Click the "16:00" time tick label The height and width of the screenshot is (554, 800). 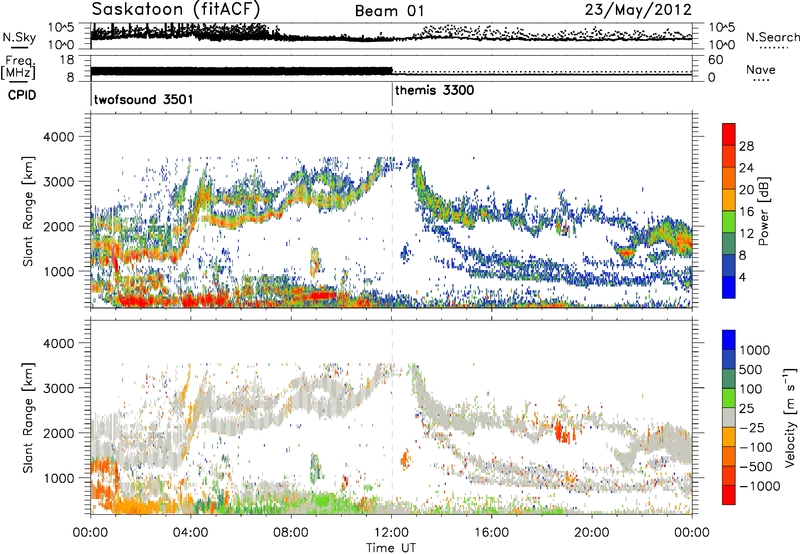click(491, 533)
